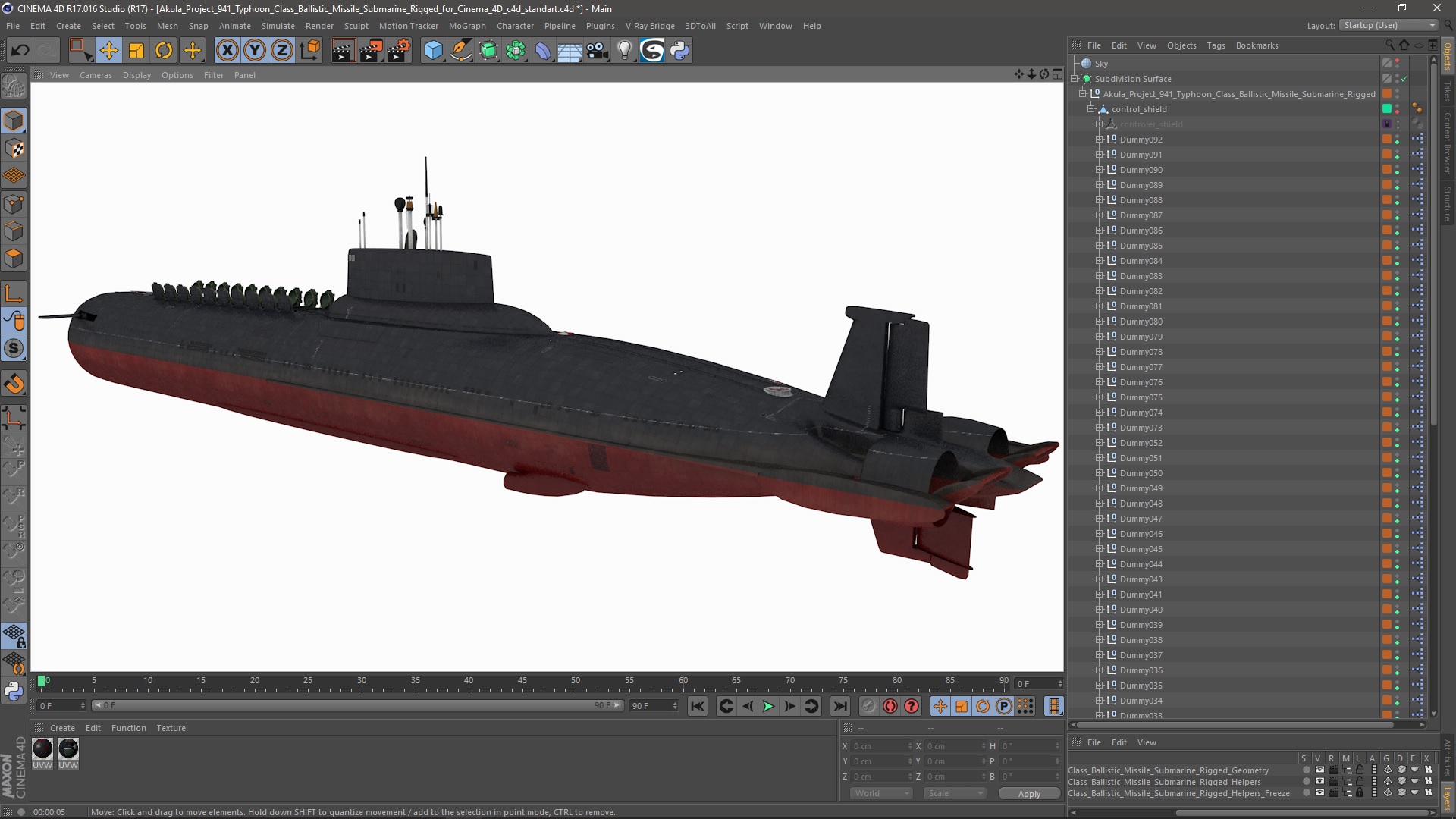Toggle Parameter keyframe recording
This screenshot has height=819, width=1456.
[1004, 706]
